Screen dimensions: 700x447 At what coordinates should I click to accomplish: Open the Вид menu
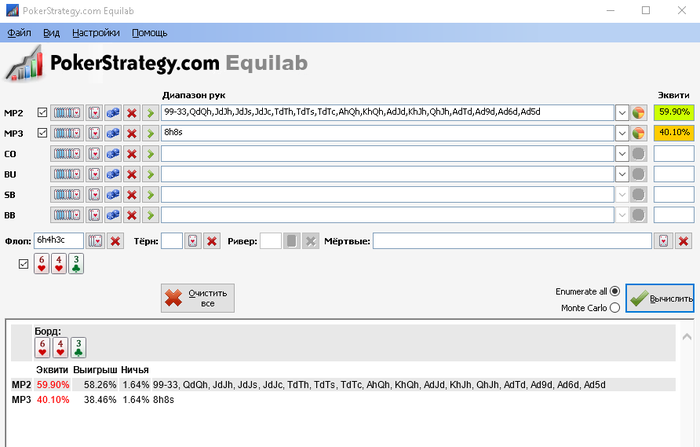point(52,33)
